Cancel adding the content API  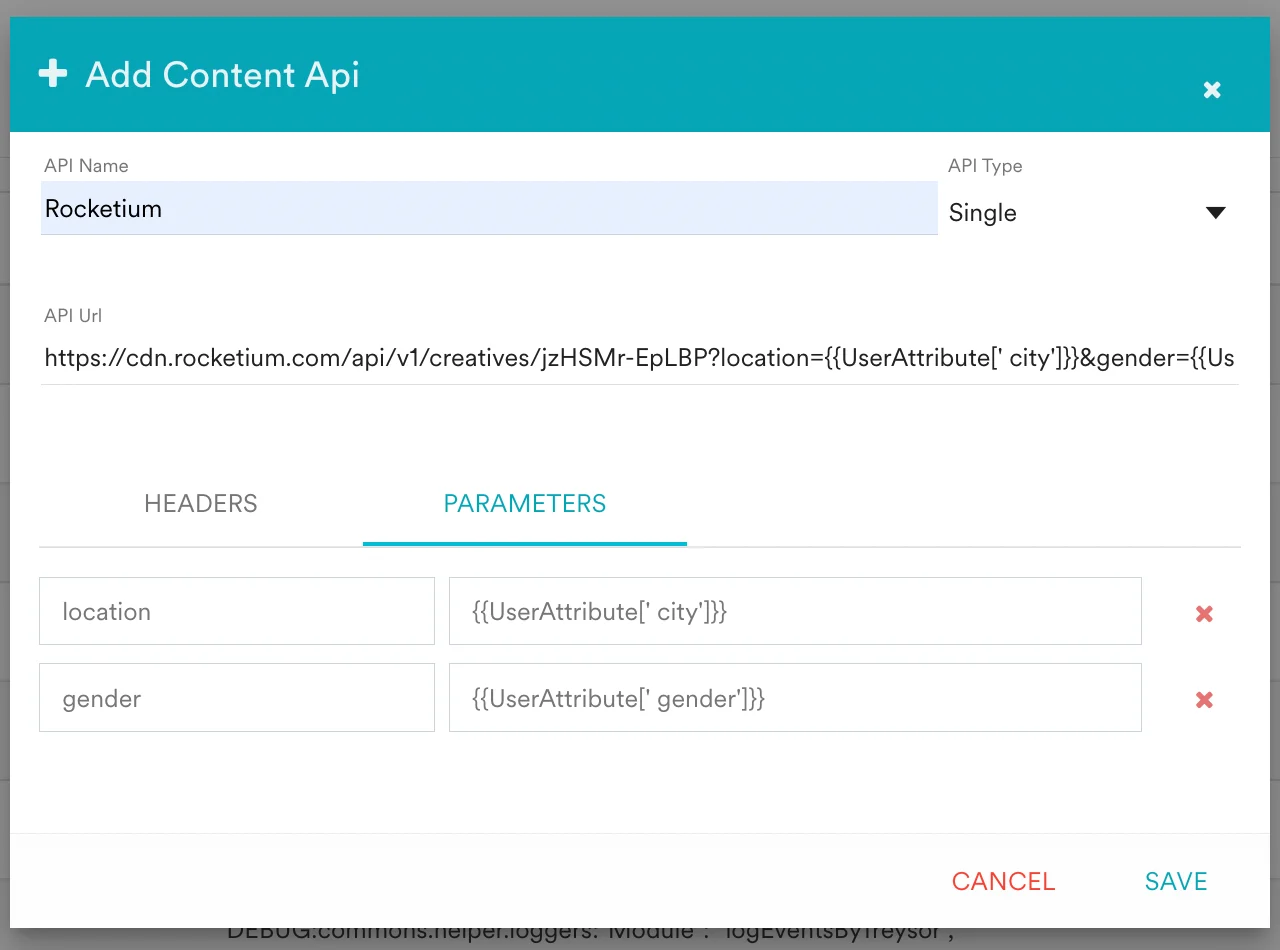click(1003, 881)
